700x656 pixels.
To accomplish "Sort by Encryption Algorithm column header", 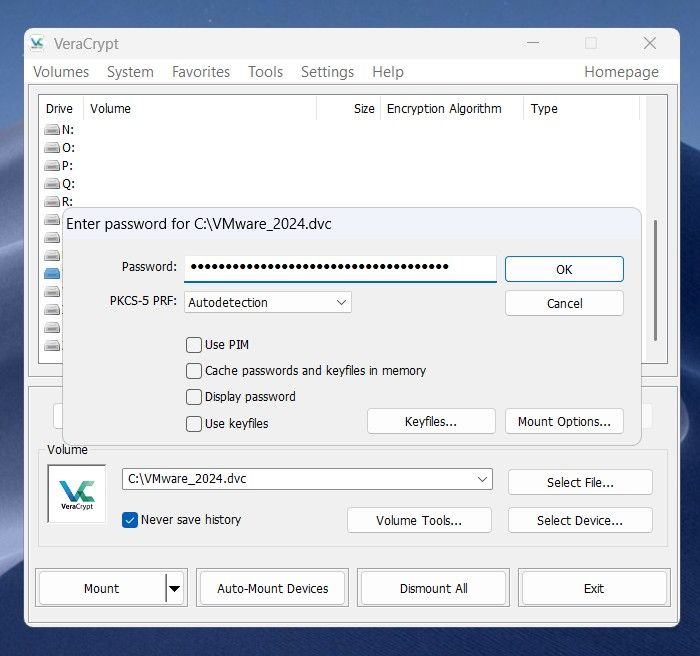I will click(x=452, y=109).
